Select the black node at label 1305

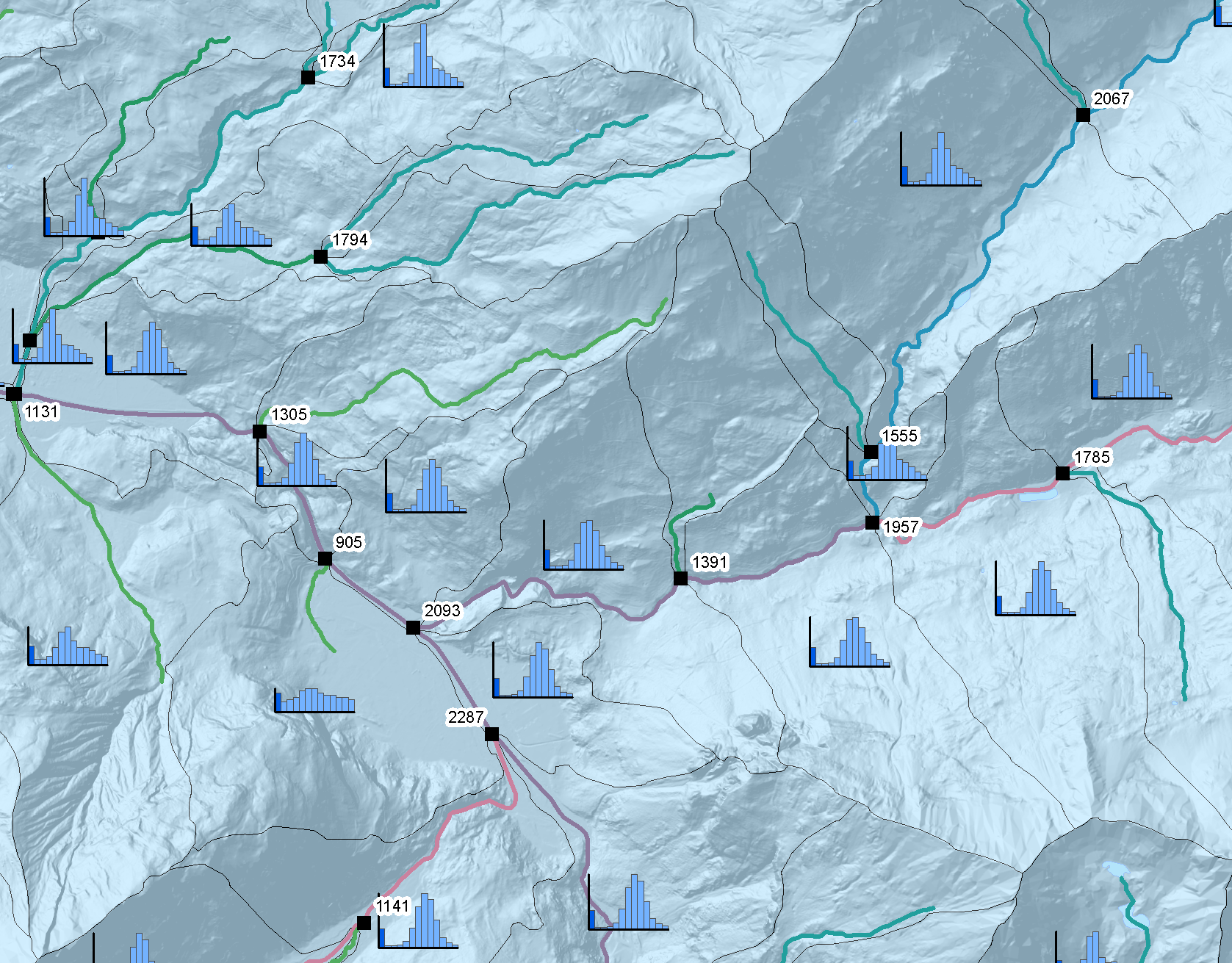259,431
